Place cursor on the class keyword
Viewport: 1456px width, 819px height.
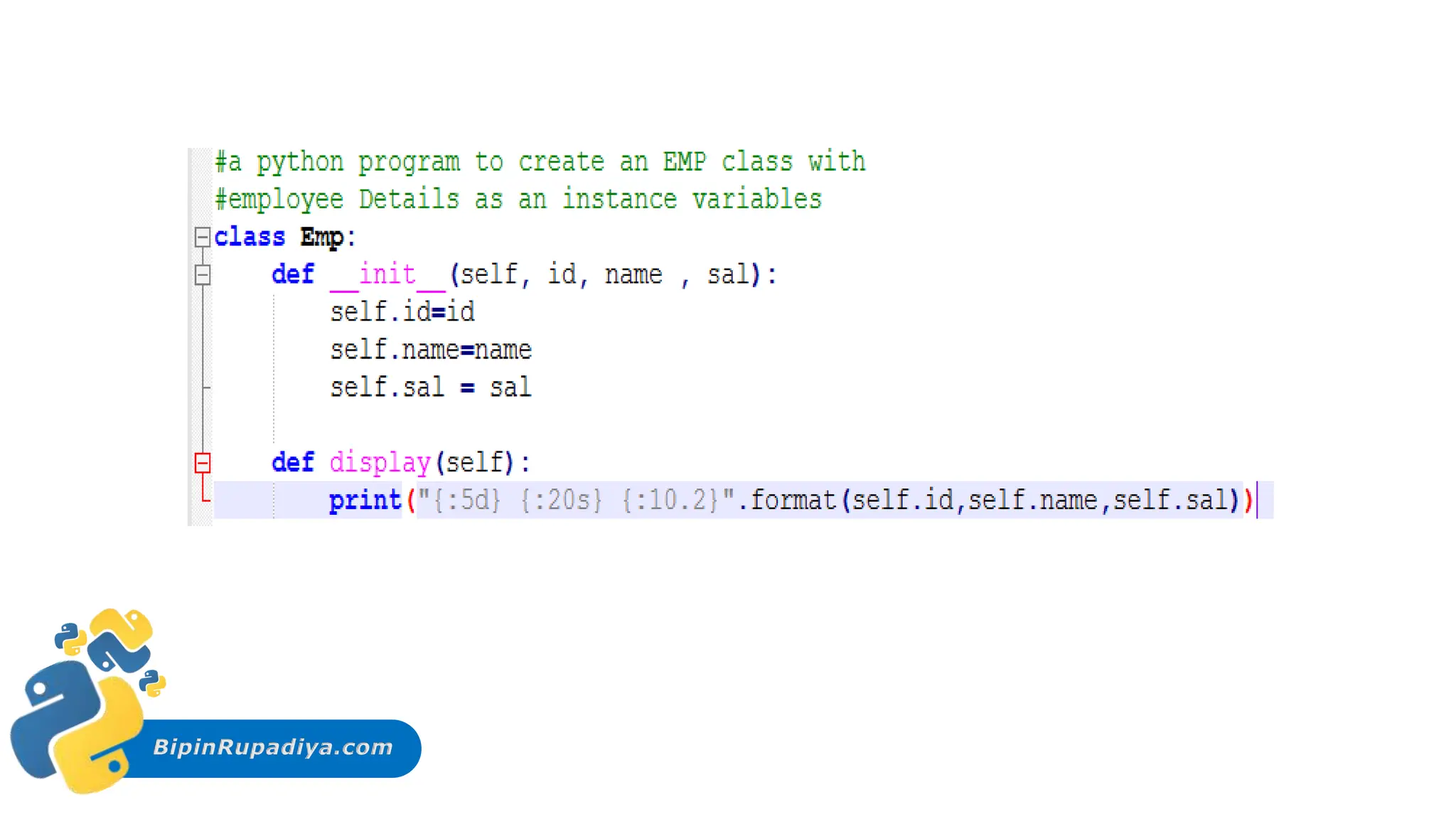tap(250, 237)
